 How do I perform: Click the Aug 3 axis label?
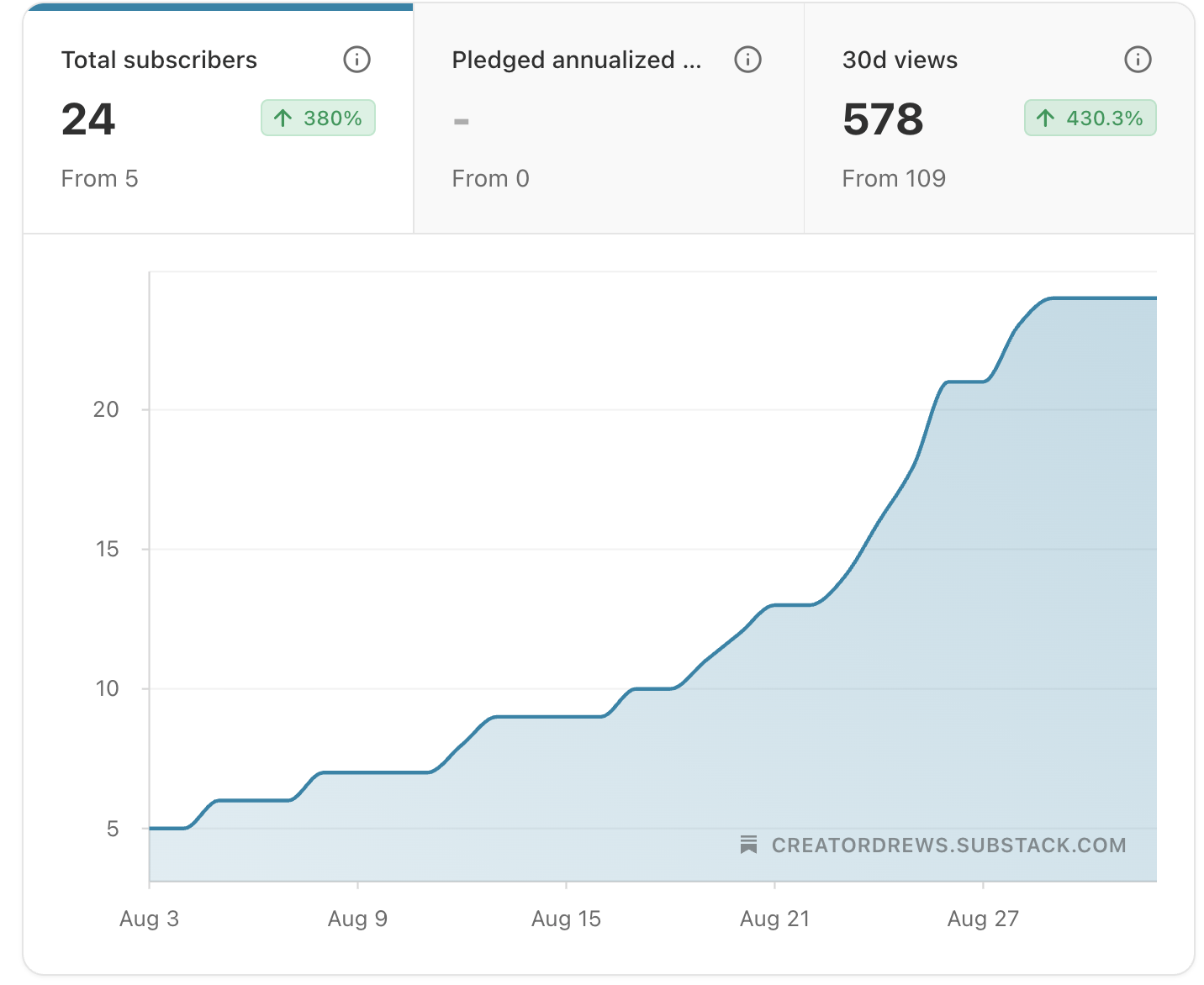149,919
